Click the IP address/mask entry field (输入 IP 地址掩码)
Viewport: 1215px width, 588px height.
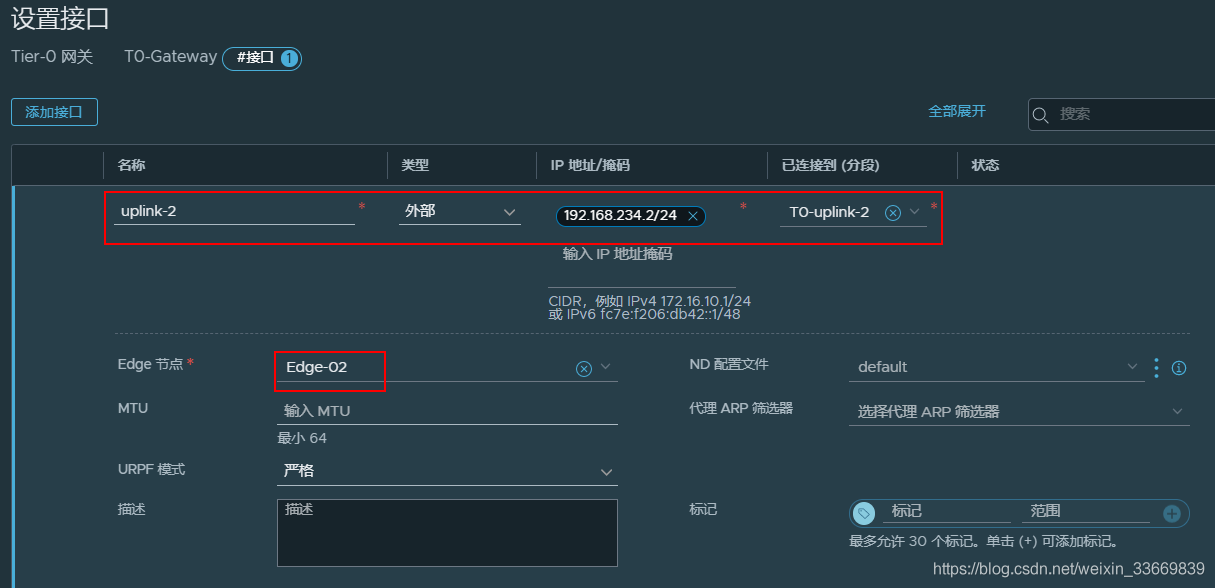click(641, 254)
